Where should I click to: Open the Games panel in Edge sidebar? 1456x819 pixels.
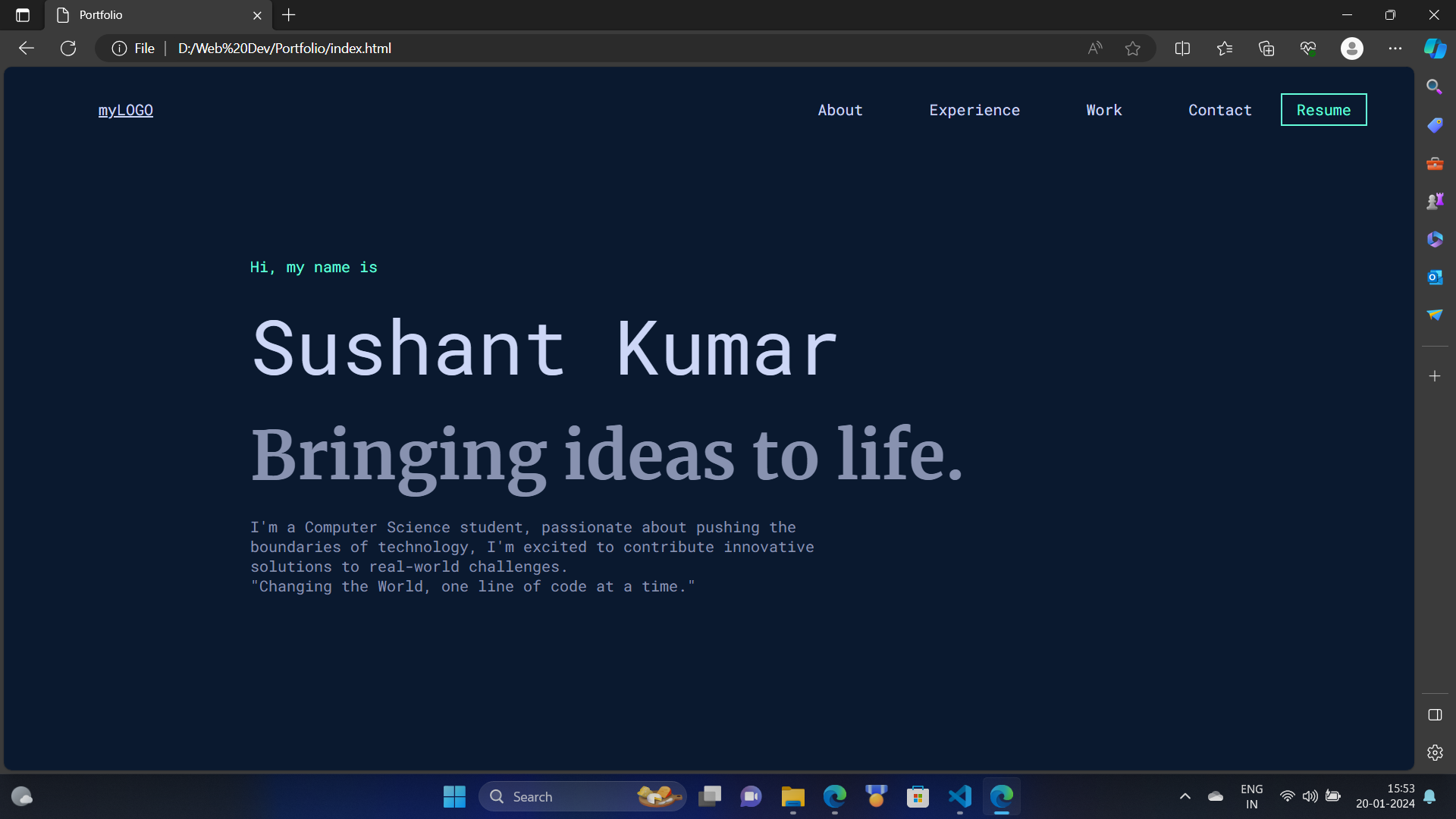(x=1435, y=200)
